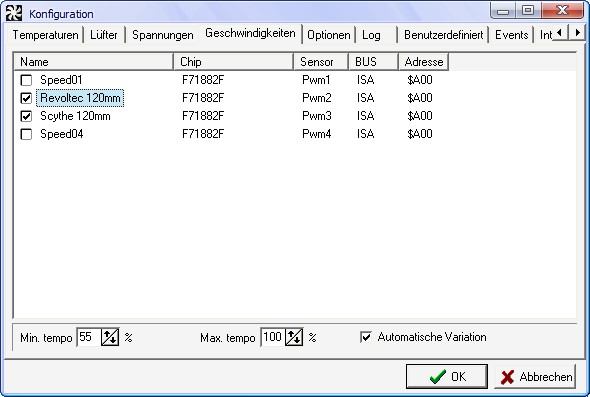
Task: Enable the Speed04 checkbox
Action: click(26, 134)
